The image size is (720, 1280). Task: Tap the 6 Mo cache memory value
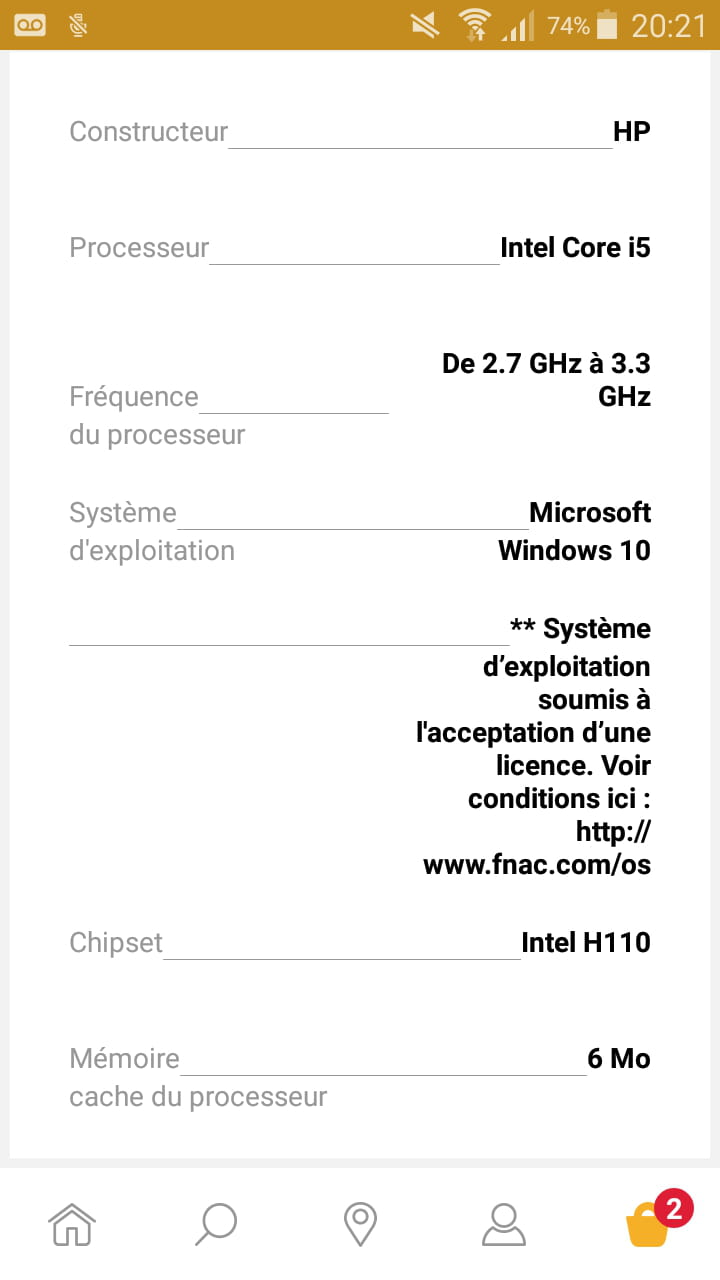[619, 1058]
